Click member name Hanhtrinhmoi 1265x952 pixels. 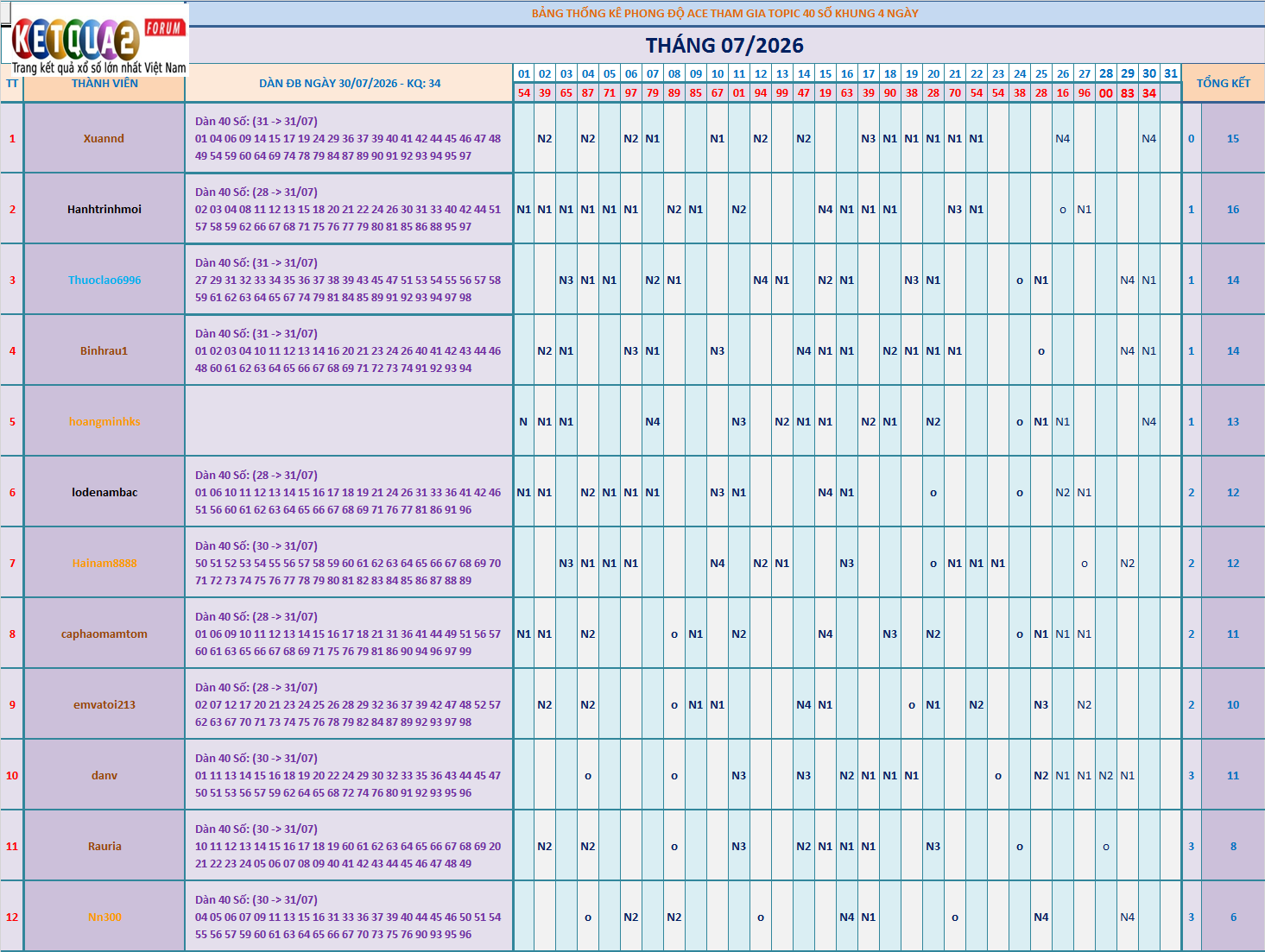click(x=104, y=209)
